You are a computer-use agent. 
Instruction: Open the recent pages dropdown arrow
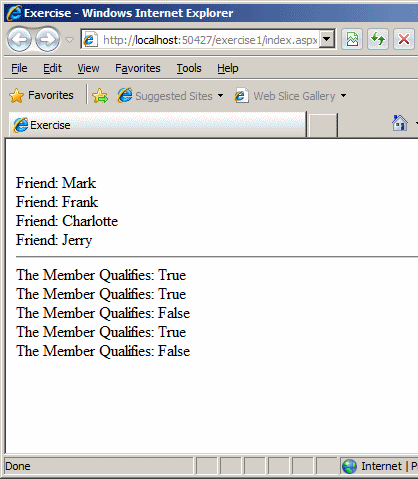coord(69,40)
